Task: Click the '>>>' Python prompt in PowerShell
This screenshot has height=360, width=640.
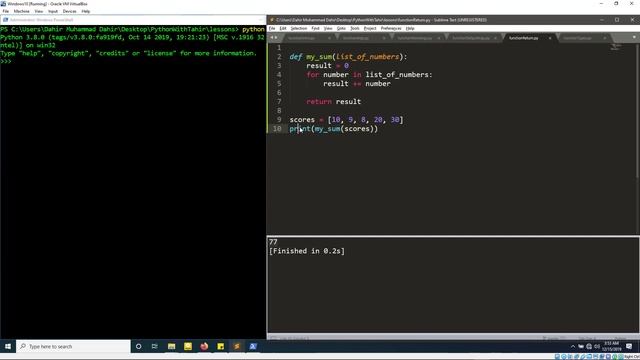Action: click(6, 61)
